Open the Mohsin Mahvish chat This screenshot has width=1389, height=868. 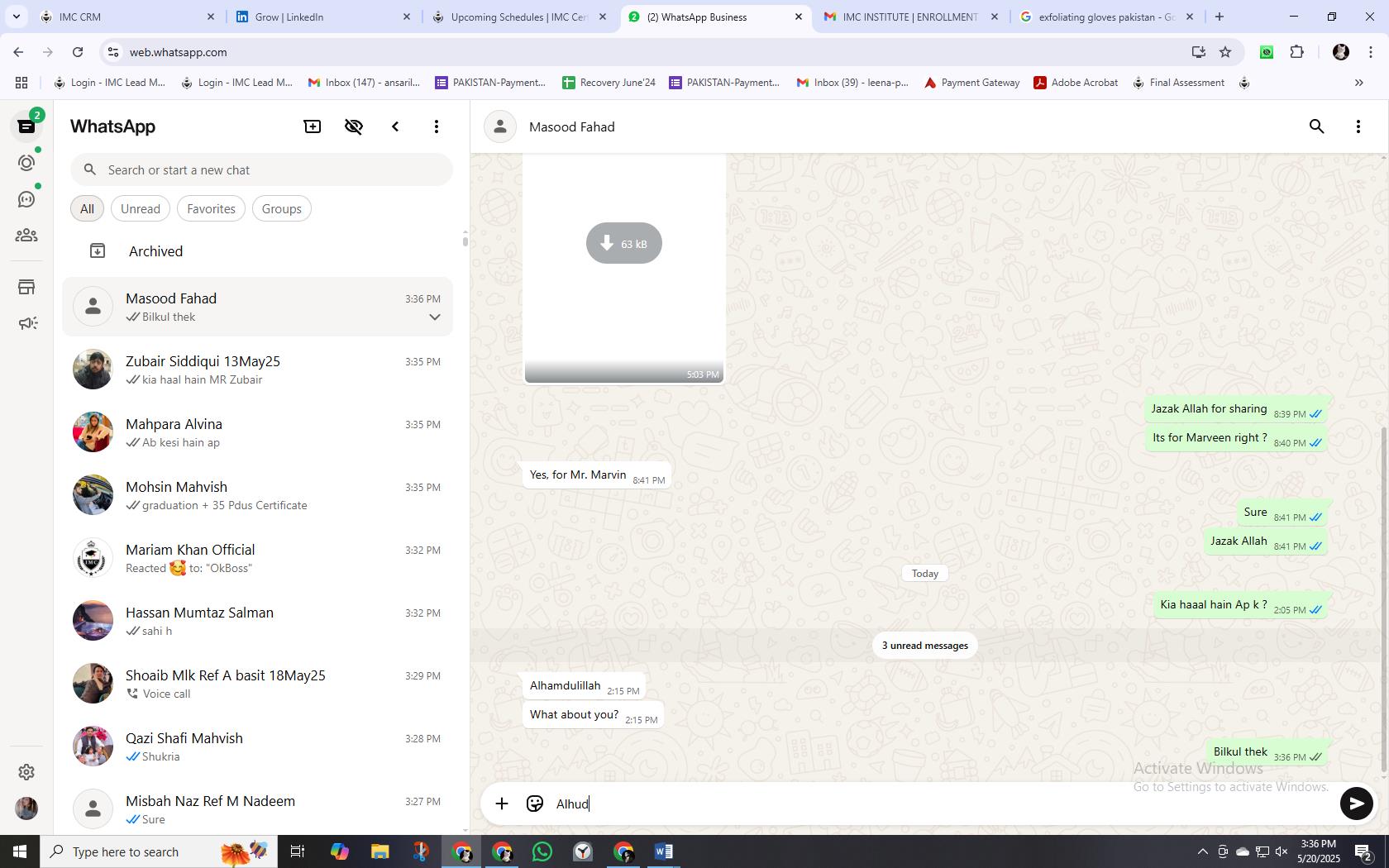coord(257,495)
